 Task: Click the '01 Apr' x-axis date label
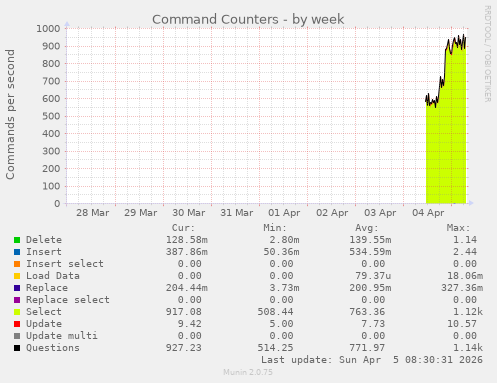(x=284, y=213)
